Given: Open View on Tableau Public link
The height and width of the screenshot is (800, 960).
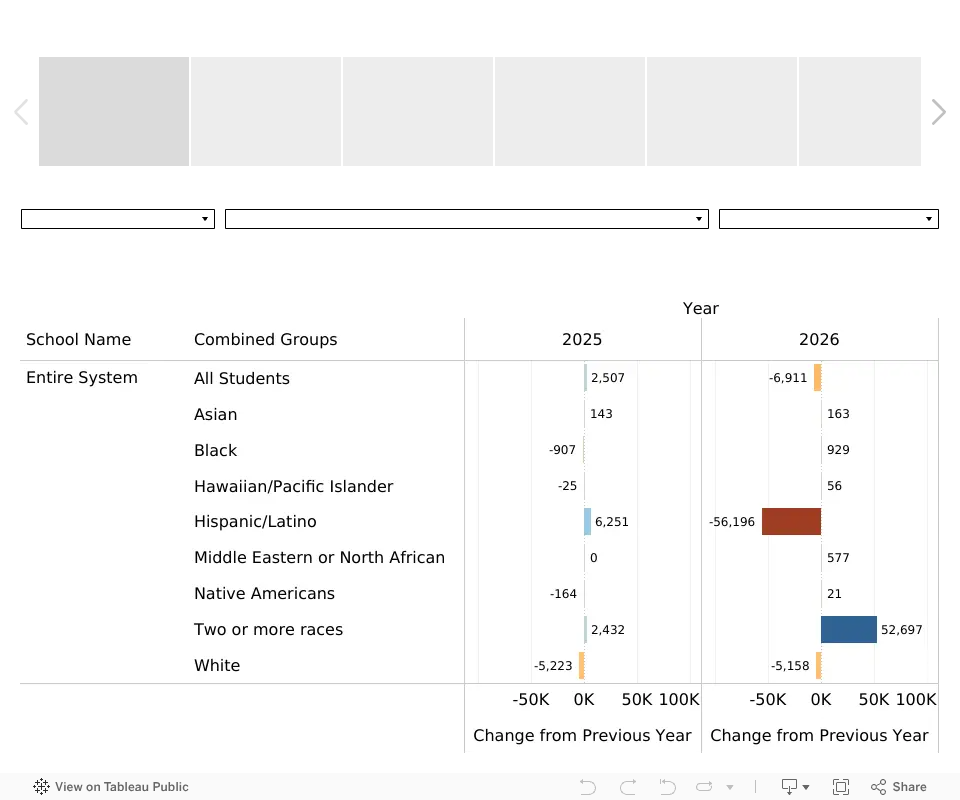Looking at the screenshot, I should point(121,787).
